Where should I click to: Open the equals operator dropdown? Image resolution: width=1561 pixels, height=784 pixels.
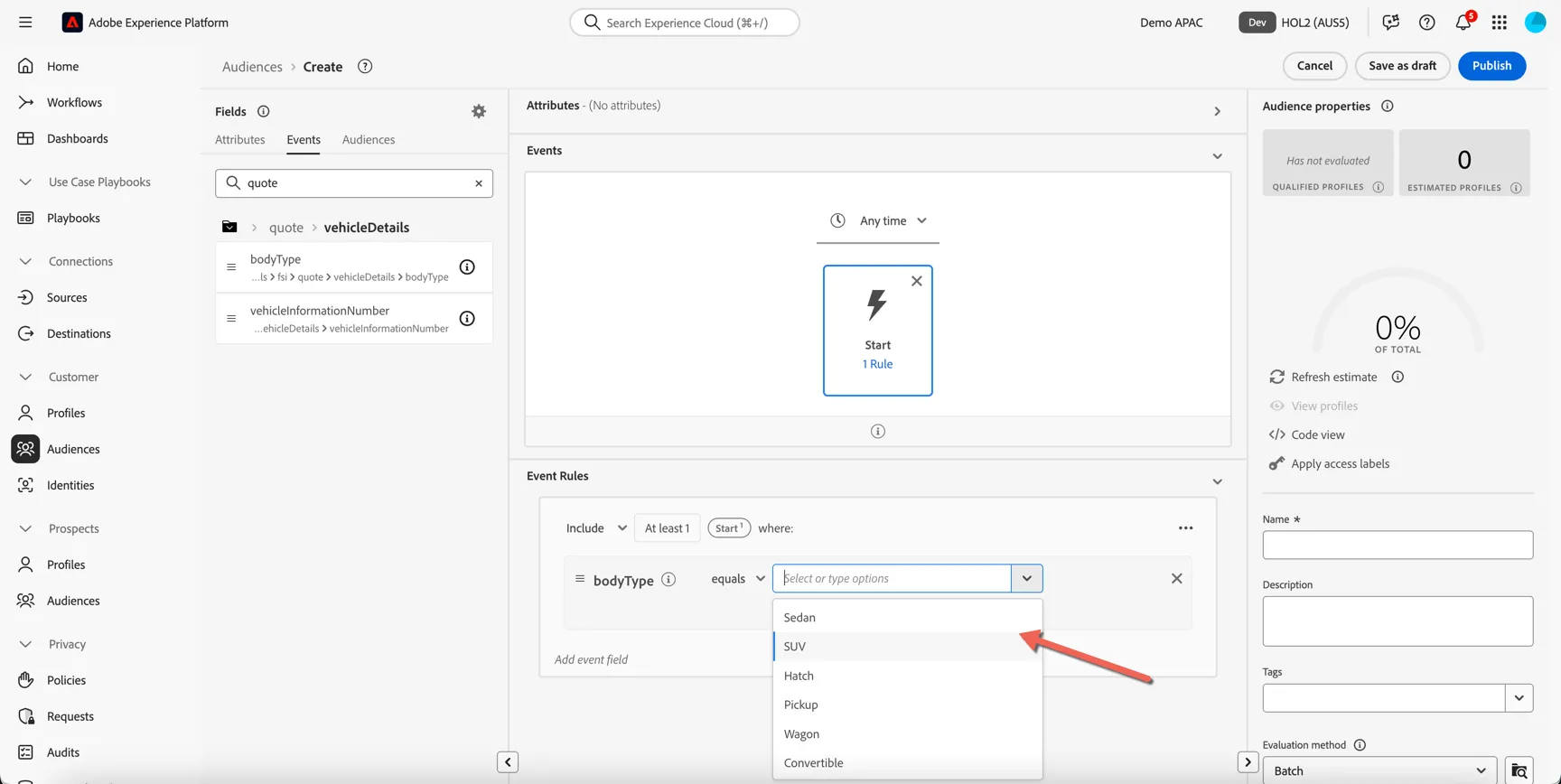(x=738, y=579)
